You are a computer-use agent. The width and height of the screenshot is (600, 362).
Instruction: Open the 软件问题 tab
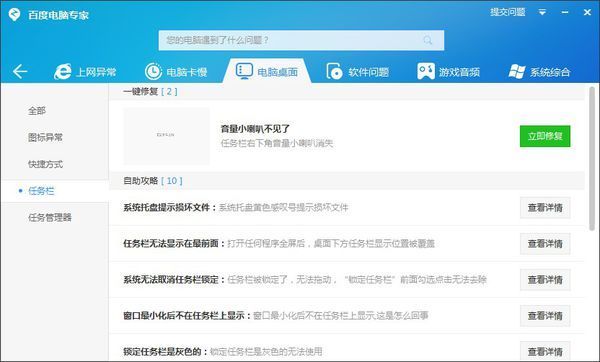click(357, 72)
